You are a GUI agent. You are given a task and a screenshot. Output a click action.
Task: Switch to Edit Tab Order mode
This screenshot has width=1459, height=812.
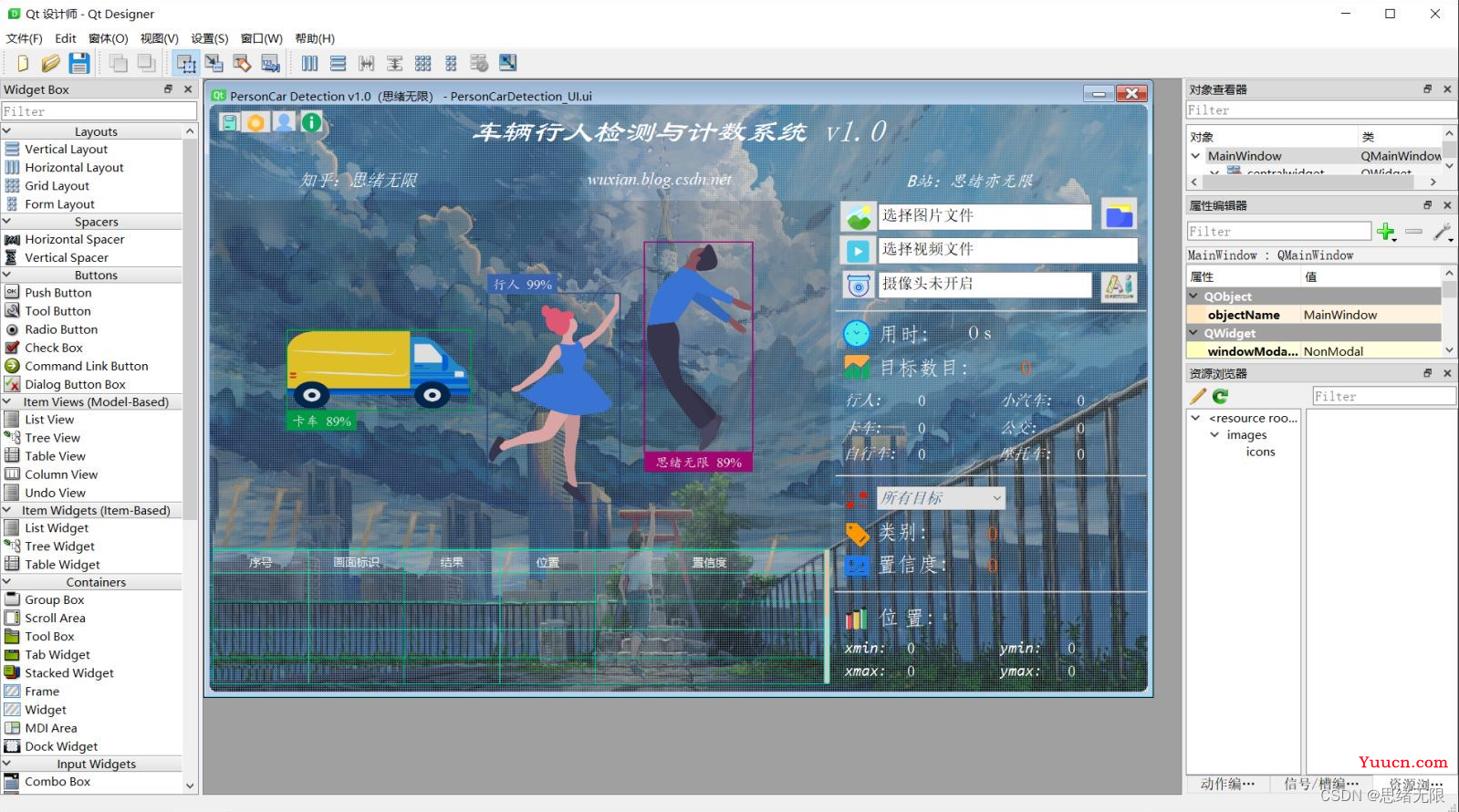270,63
